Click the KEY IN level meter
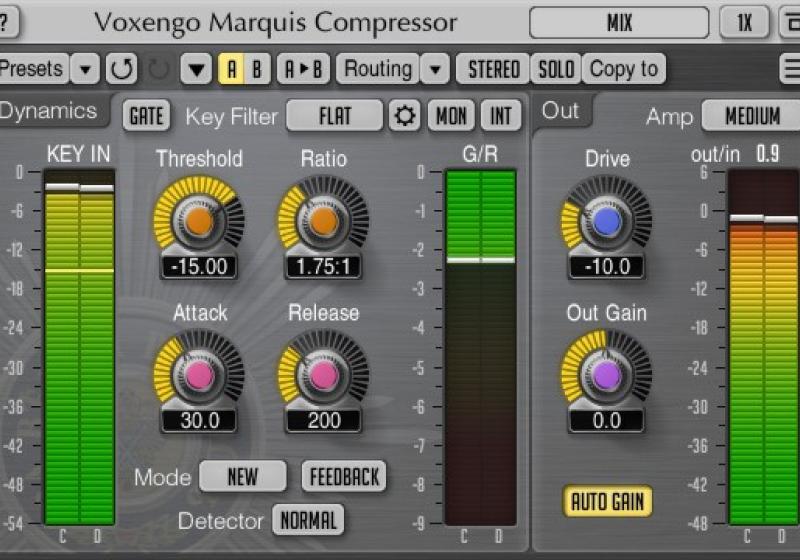The width and height of the screenshot is (800, 560). click(x=80, y=347)
